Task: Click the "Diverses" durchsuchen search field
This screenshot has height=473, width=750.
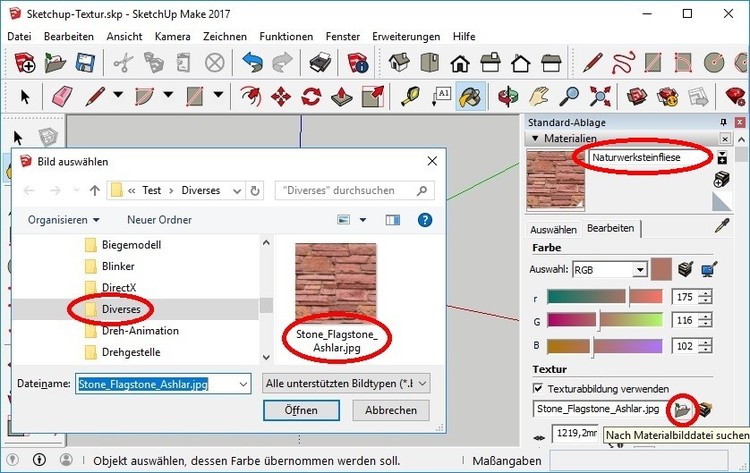Action: 354,190
